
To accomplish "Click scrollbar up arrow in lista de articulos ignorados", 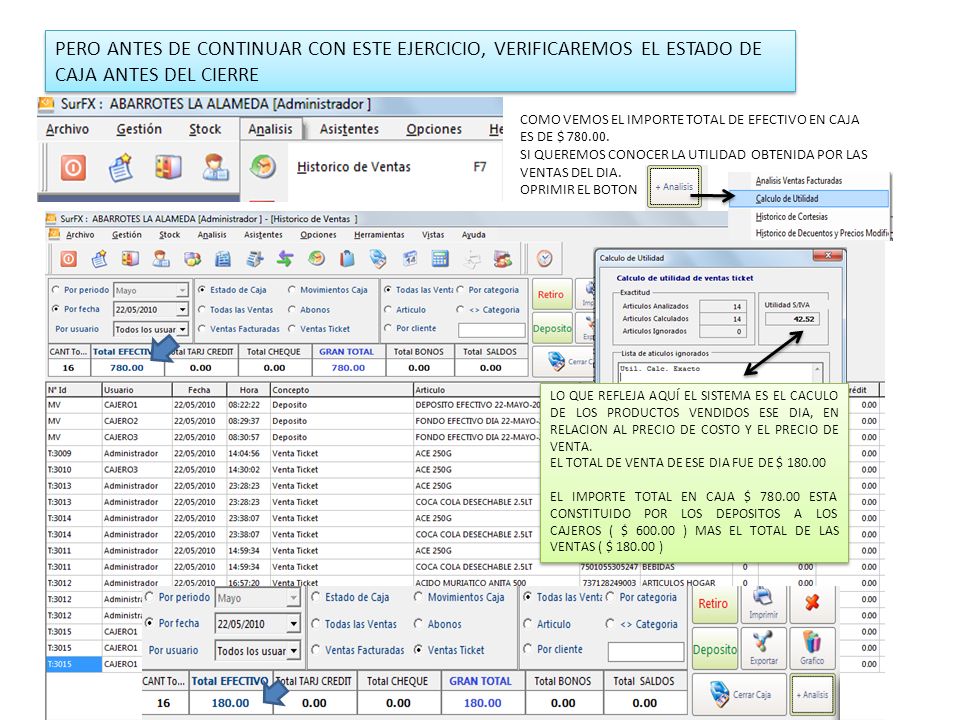I will (817, 369).
